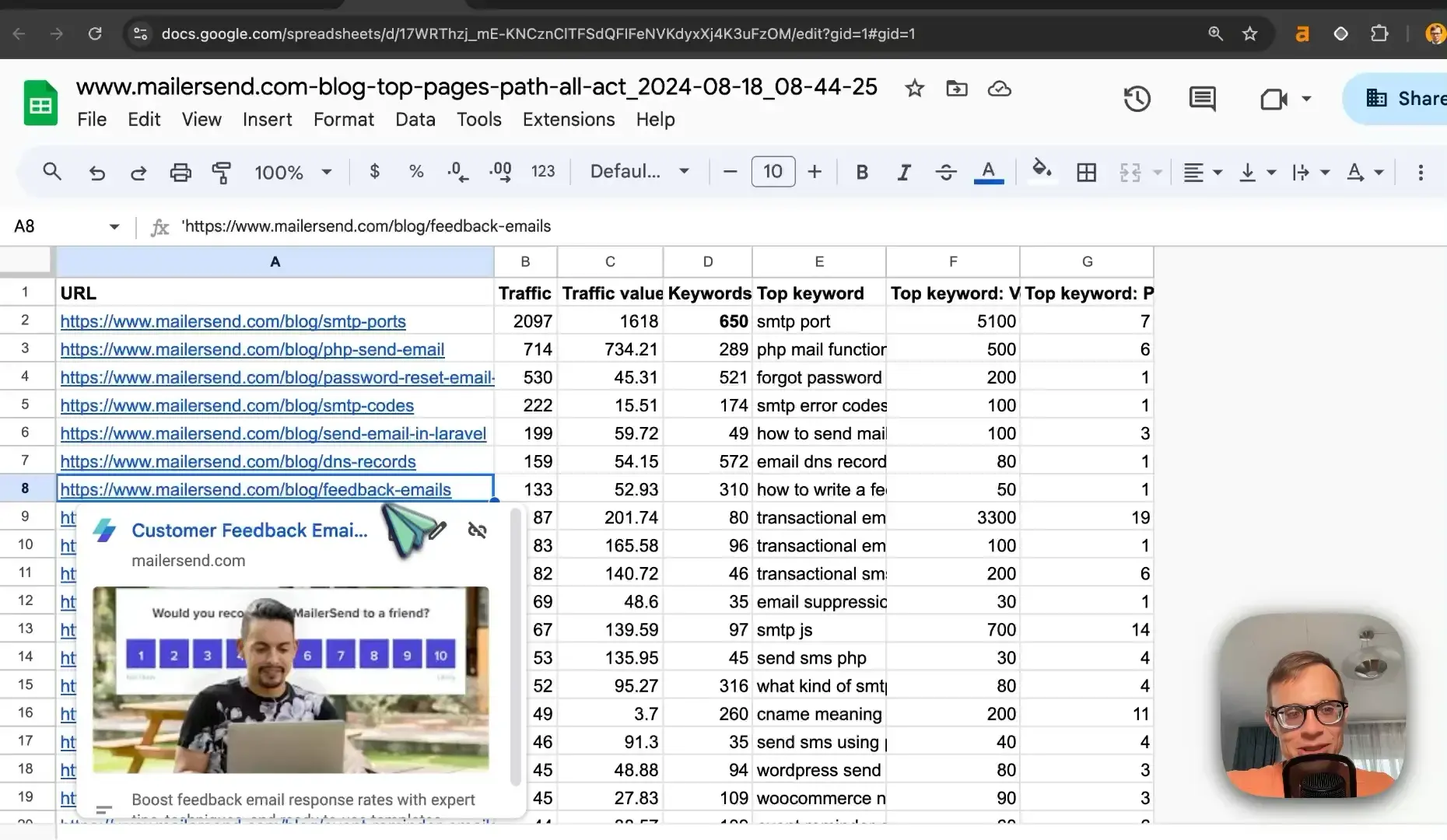Check the cloud document status icon
This screenshot has height=840, width=1447.
[x=999, y=89]
